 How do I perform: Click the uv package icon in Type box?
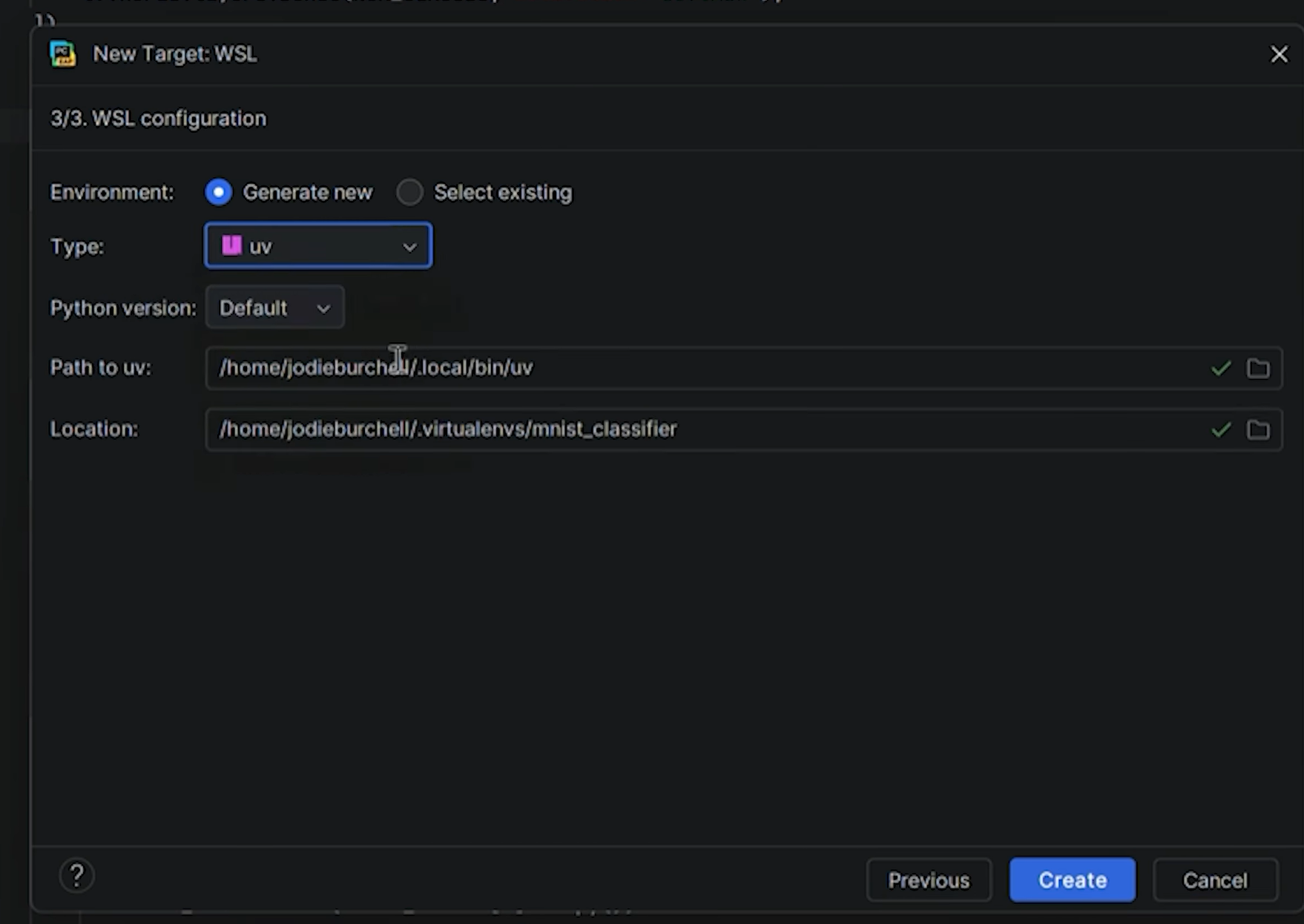pos(231,245)
